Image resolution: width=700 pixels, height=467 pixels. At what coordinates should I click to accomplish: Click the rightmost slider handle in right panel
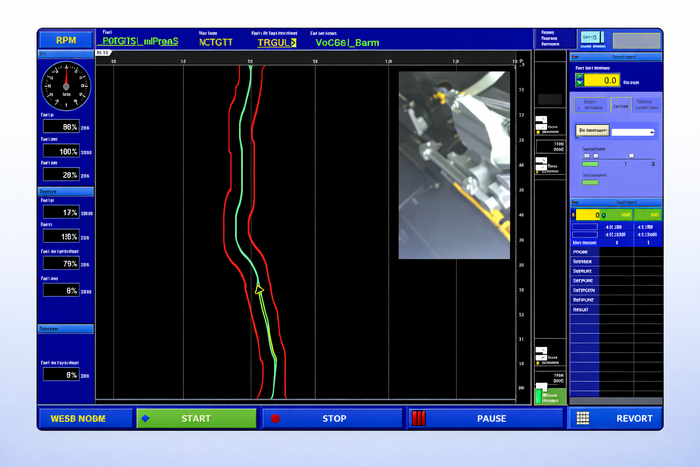tap(631, 156)
